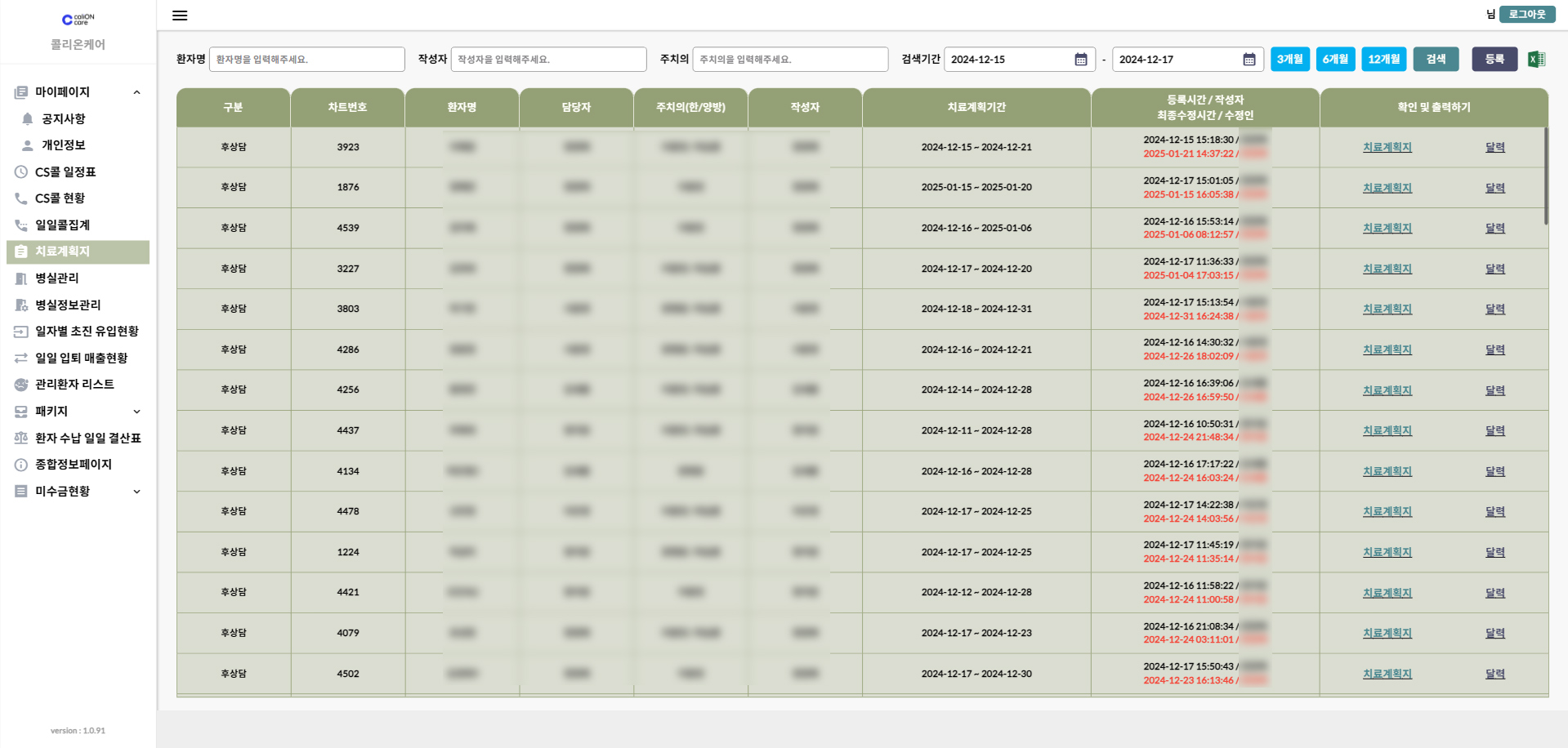Screen dimensions: 1568x748
Task: Click the bell icon beside 공지사항
Action: pos(28,119)
